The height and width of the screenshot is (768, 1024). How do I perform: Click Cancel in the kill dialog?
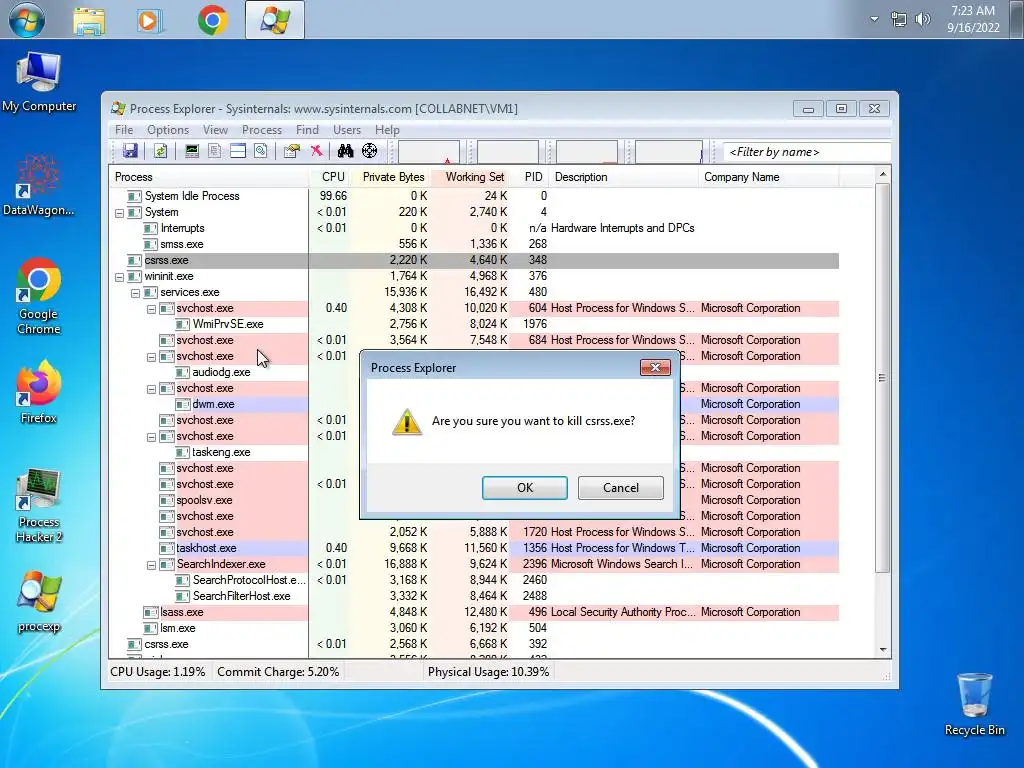coord(620,488)
